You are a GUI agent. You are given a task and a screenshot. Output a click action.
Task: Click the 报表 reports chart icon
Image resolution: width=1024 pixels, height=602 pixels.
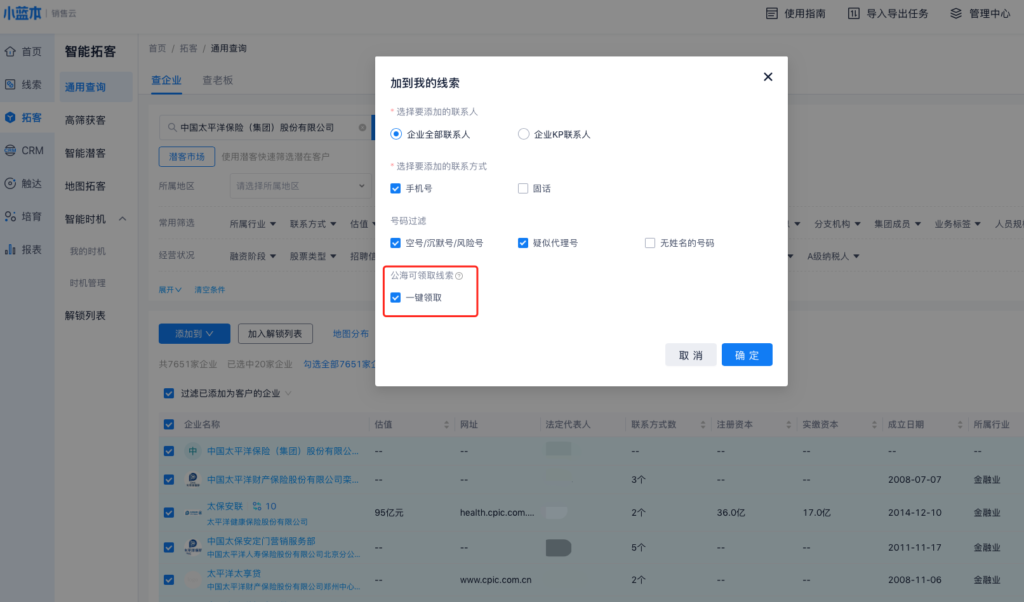10,249
